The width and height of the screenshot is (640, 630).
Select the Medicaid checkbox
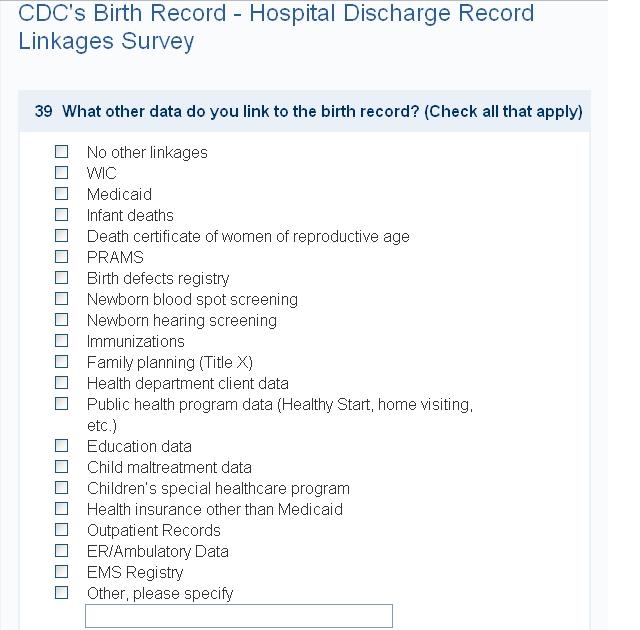point(62,194)
